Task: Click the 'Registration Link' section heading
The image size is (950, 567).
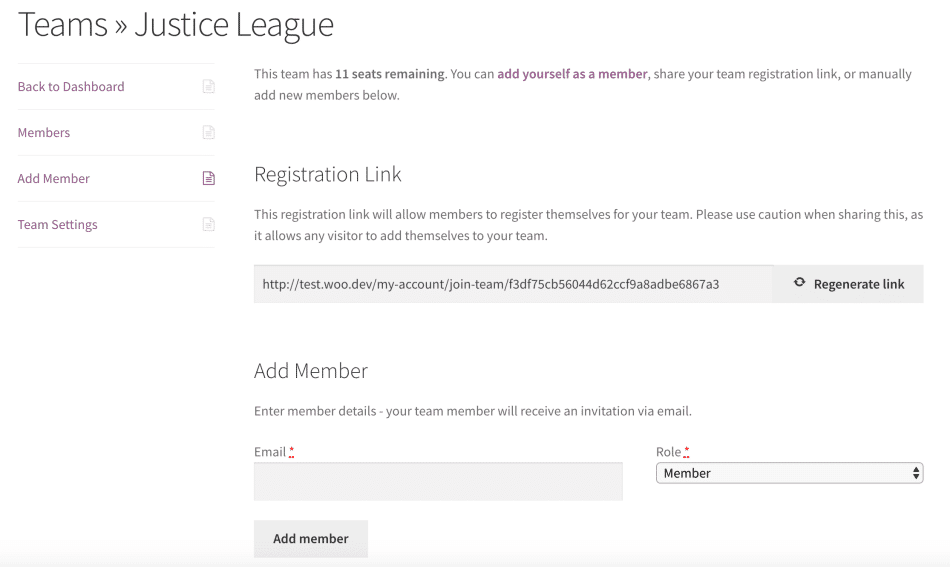Action: click(328, 174)
